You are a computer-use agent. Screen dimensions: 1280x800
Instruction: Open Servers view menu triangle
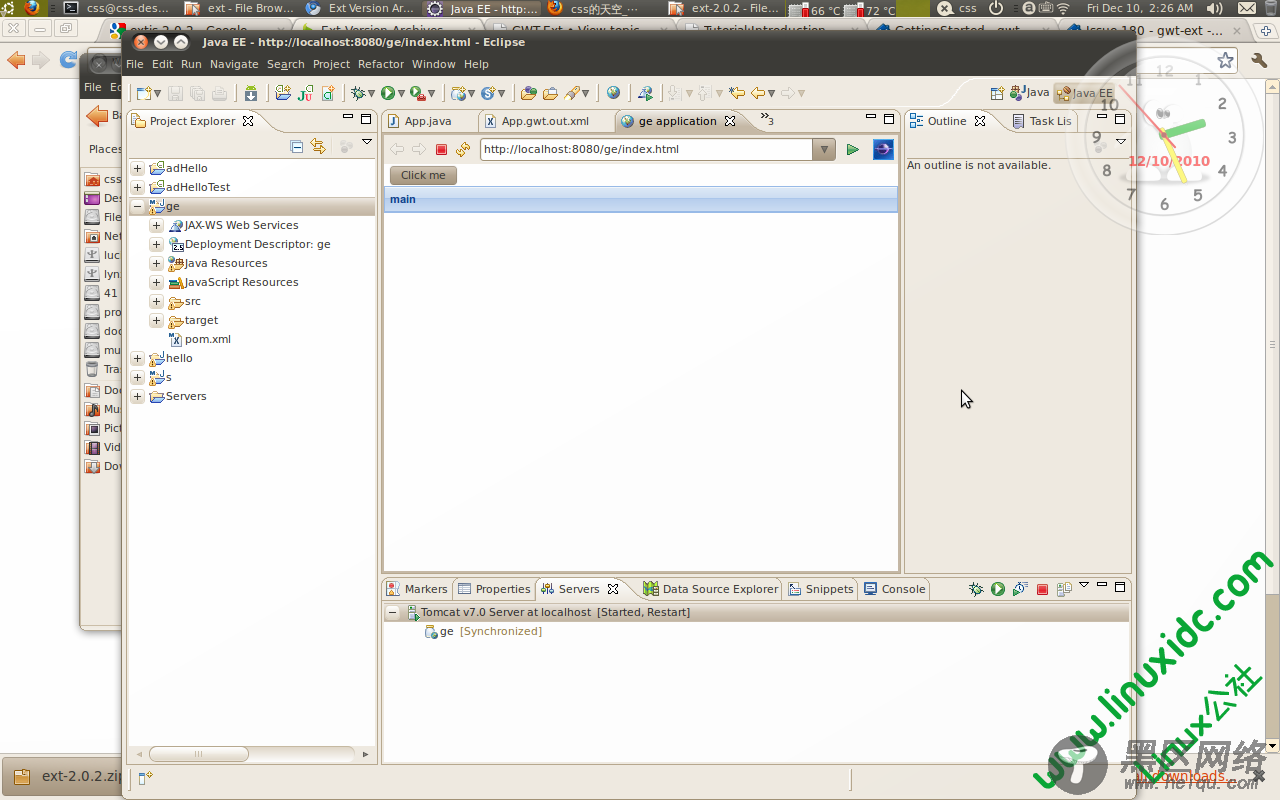coord(1084,586)
